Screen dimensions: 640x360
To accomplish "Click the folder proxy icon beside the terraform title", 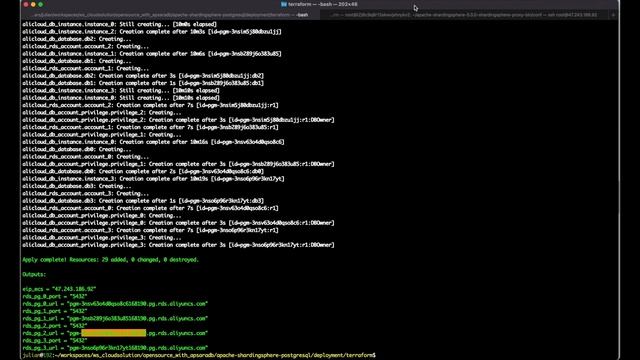I will 284,4.
